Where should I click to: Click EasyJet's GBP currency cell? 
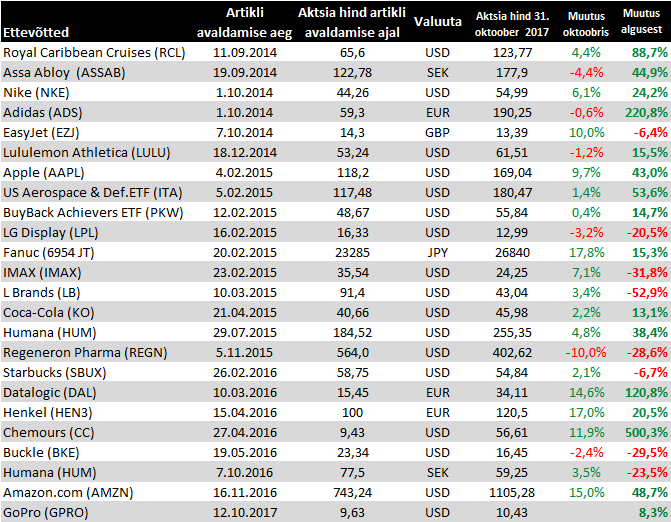(x=438, y=132)
